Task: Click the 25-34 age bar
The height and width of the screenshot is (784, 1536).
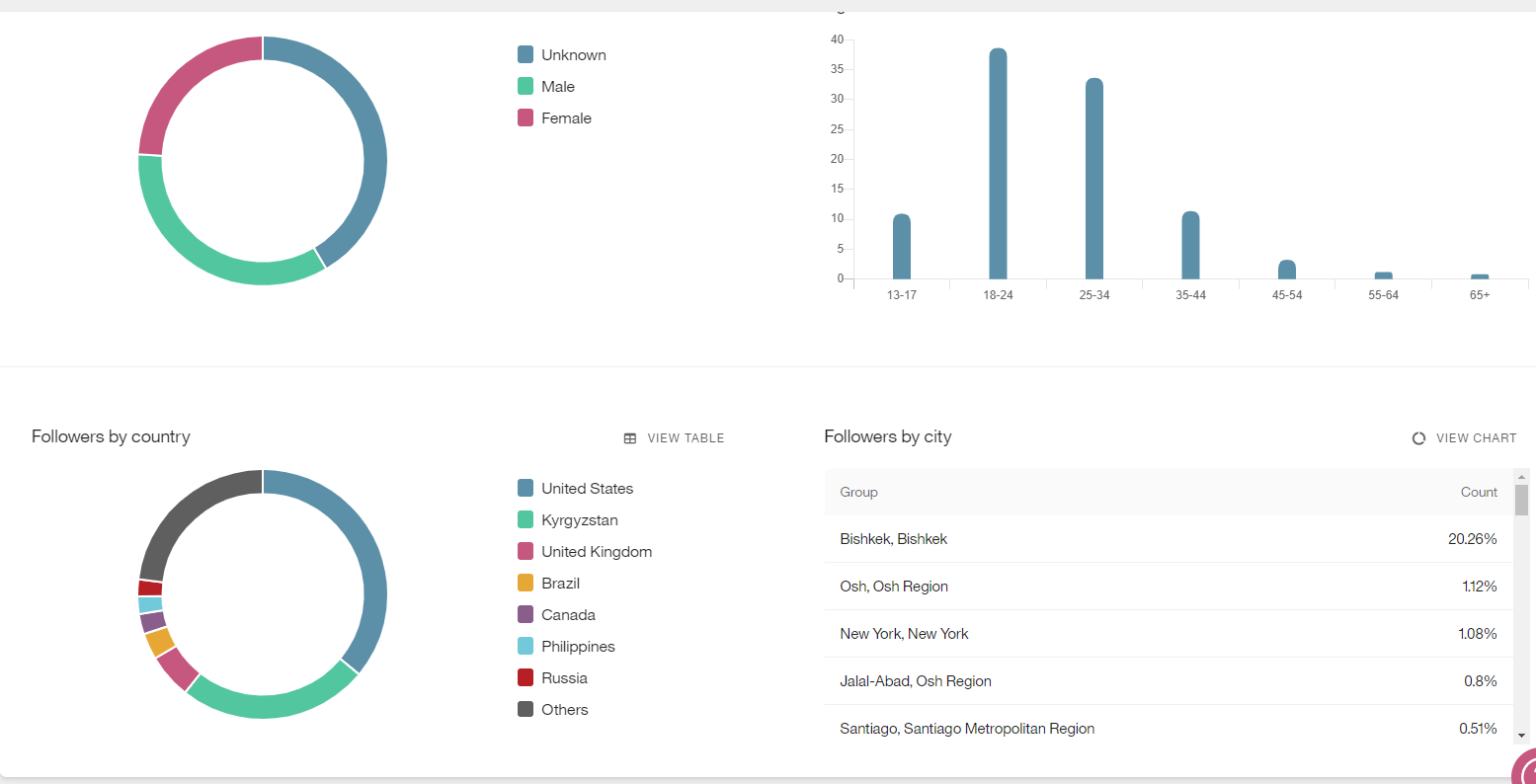Action: click(1094, 179)
